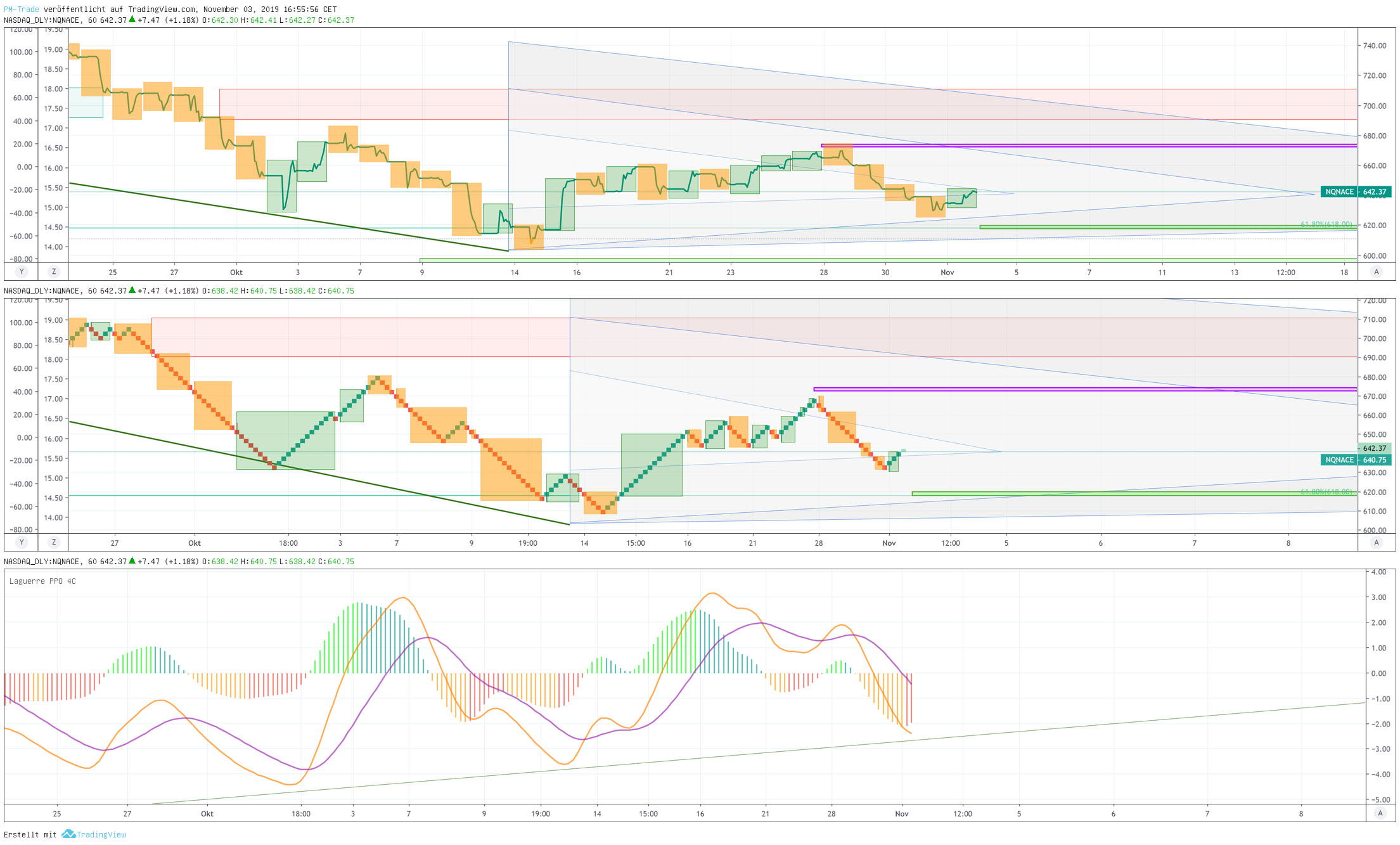Viewport: 1400px width, 845px height.
Task: Click the Laguerre PPO 4C indicator label
Action: [x=42, y=581]
